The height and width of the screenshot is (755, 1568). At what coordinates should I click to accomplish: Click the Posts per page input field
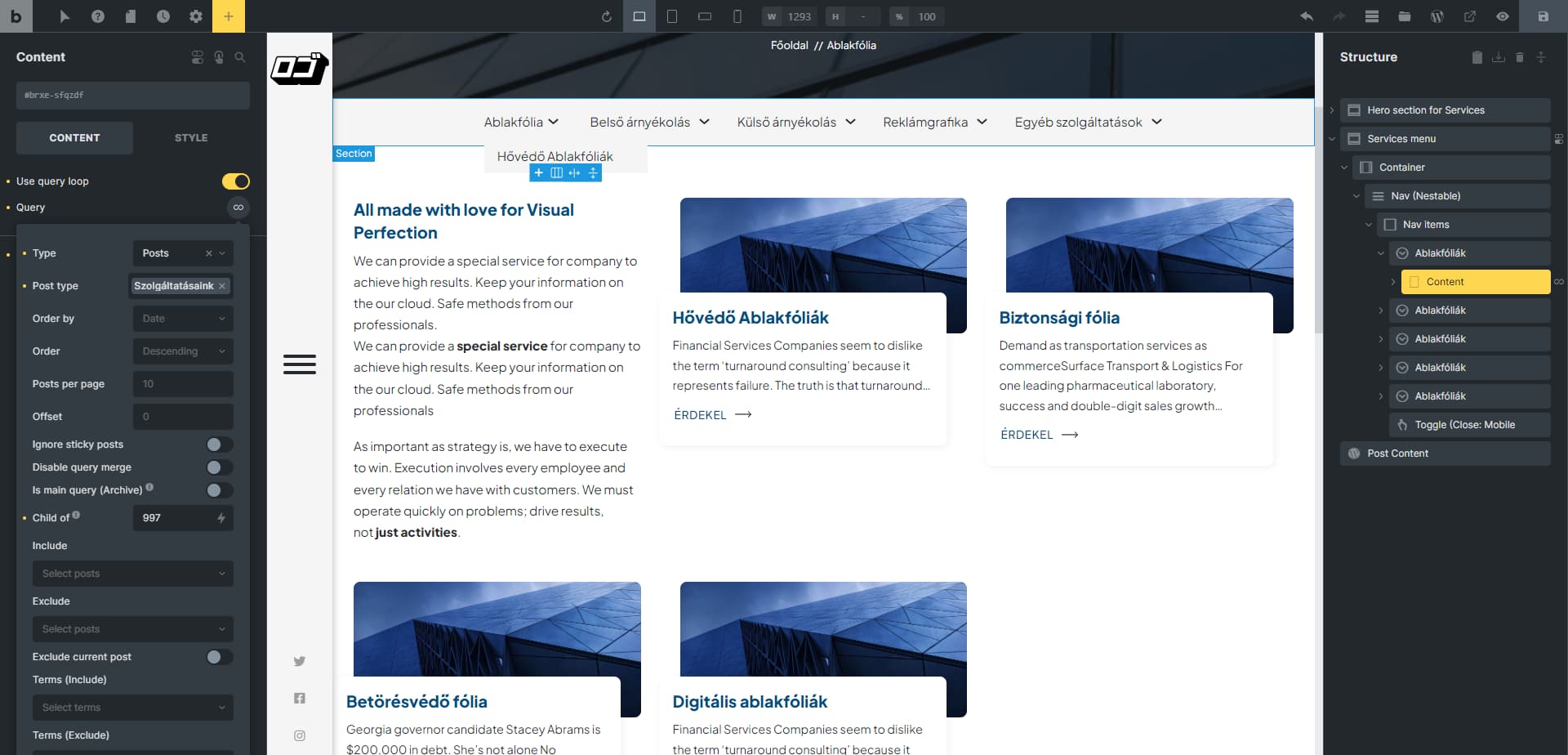(183, 383)
